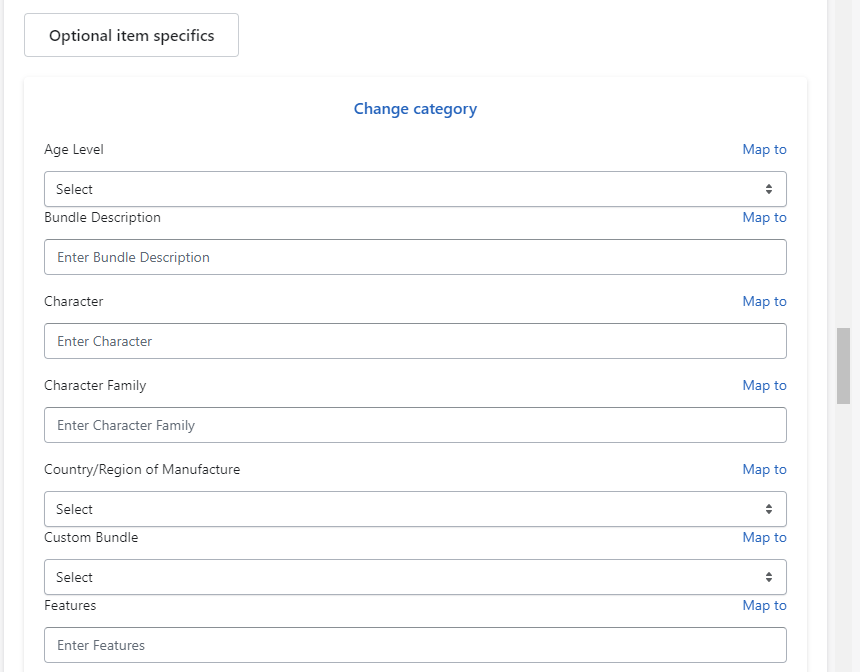Viewport: 860px width, 672px height.
Task: Focus the Enter Features input field
Action: click(415, 645)
